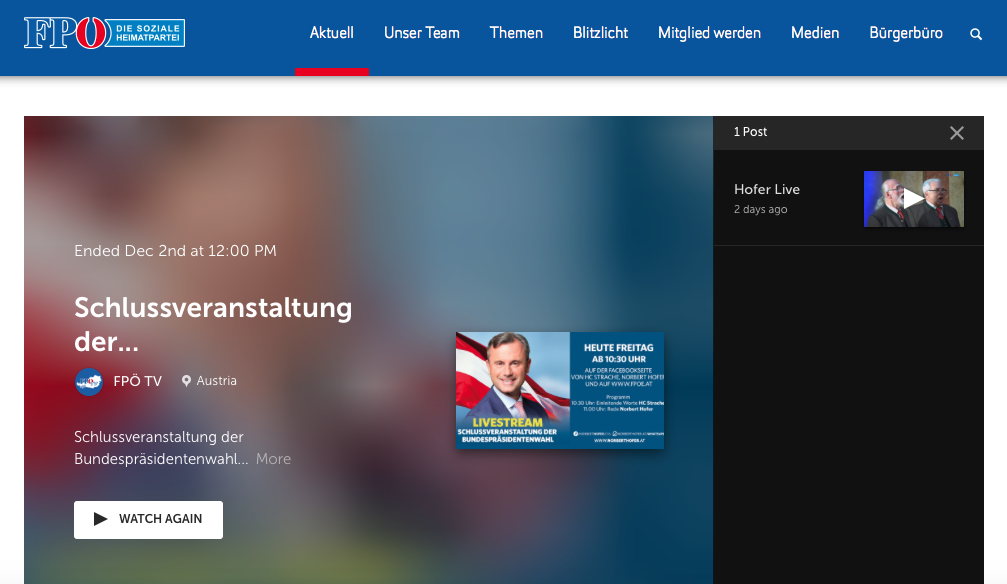1007x584 pixels.
Task: Open the Blitzlicht menu item
Action: 600,33
